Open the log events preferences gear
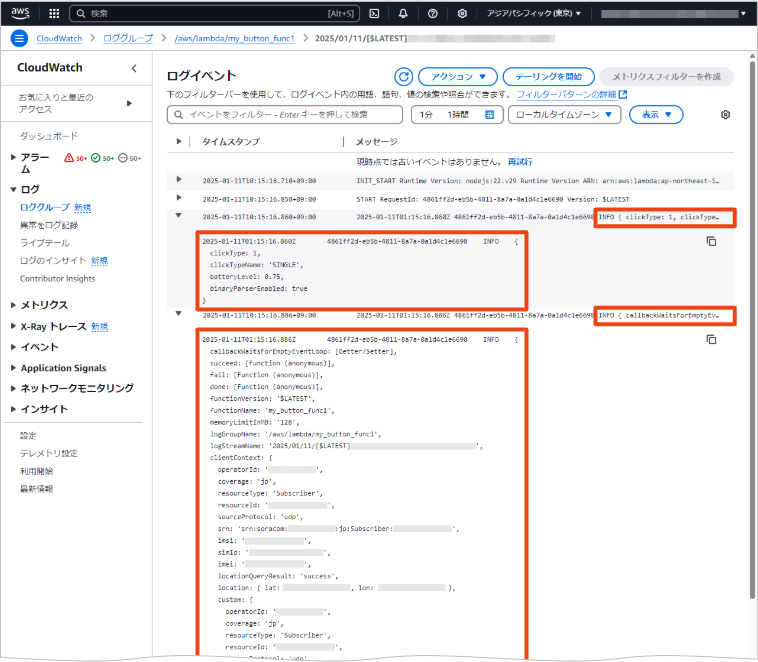The width and height of the screenshot is (758, 662). (725, 115)
